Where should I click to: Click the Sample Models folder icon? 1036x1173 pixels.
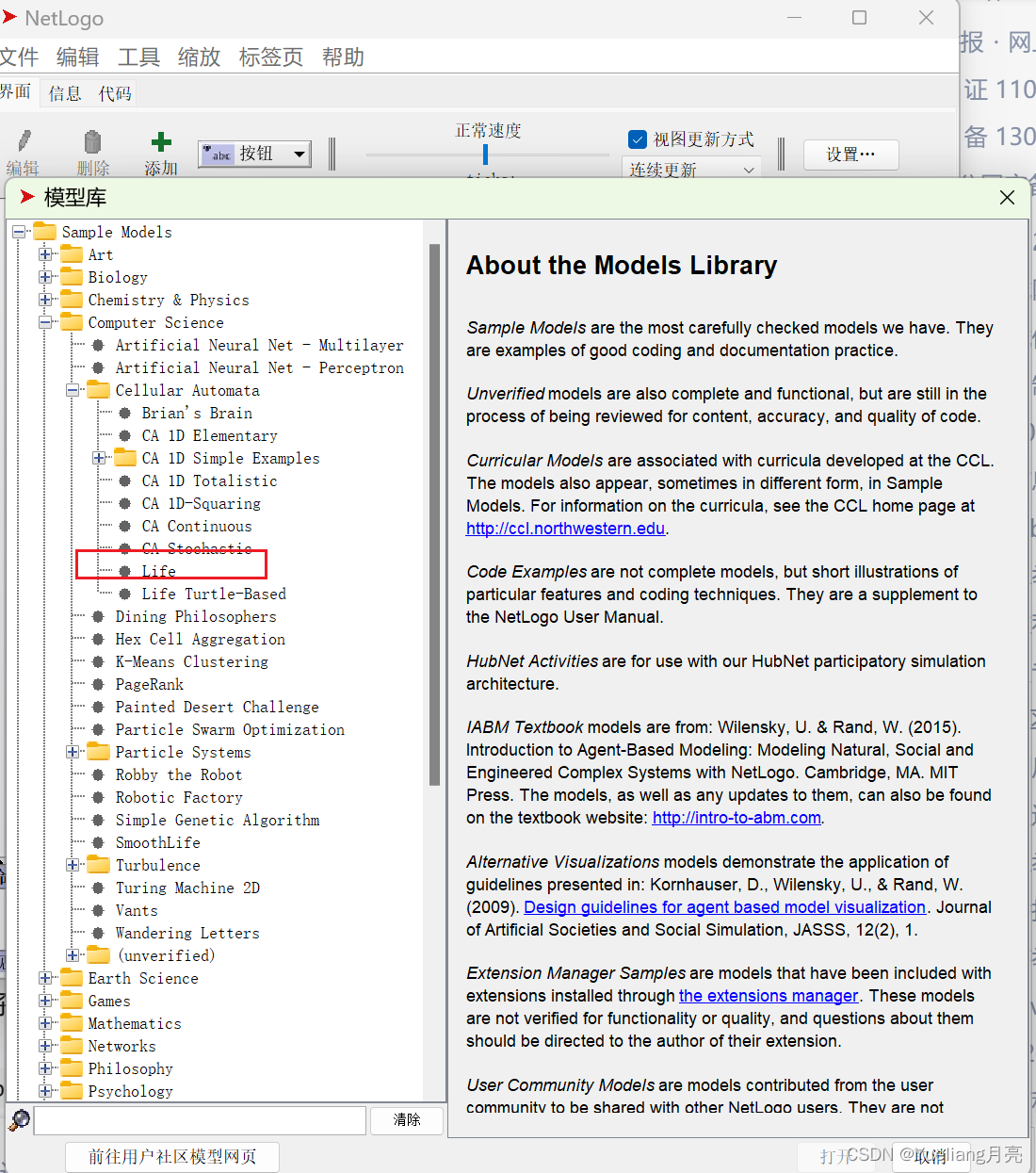[45, 231]
